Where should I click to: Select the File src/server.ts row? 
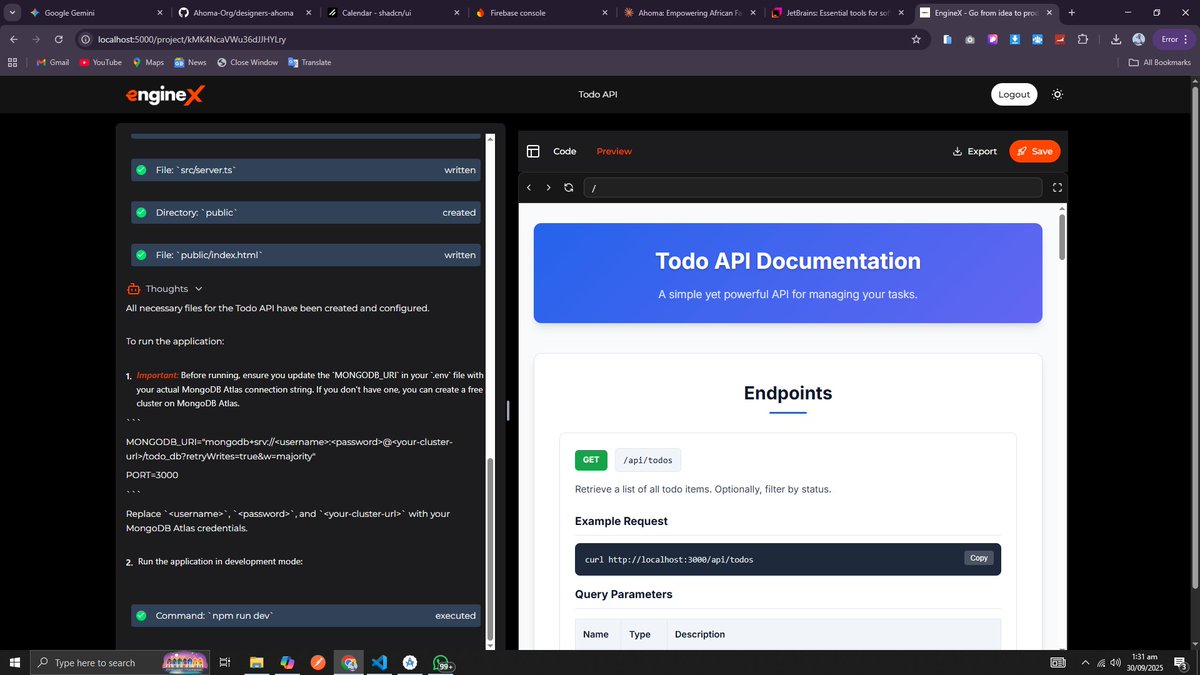[306, 170]
